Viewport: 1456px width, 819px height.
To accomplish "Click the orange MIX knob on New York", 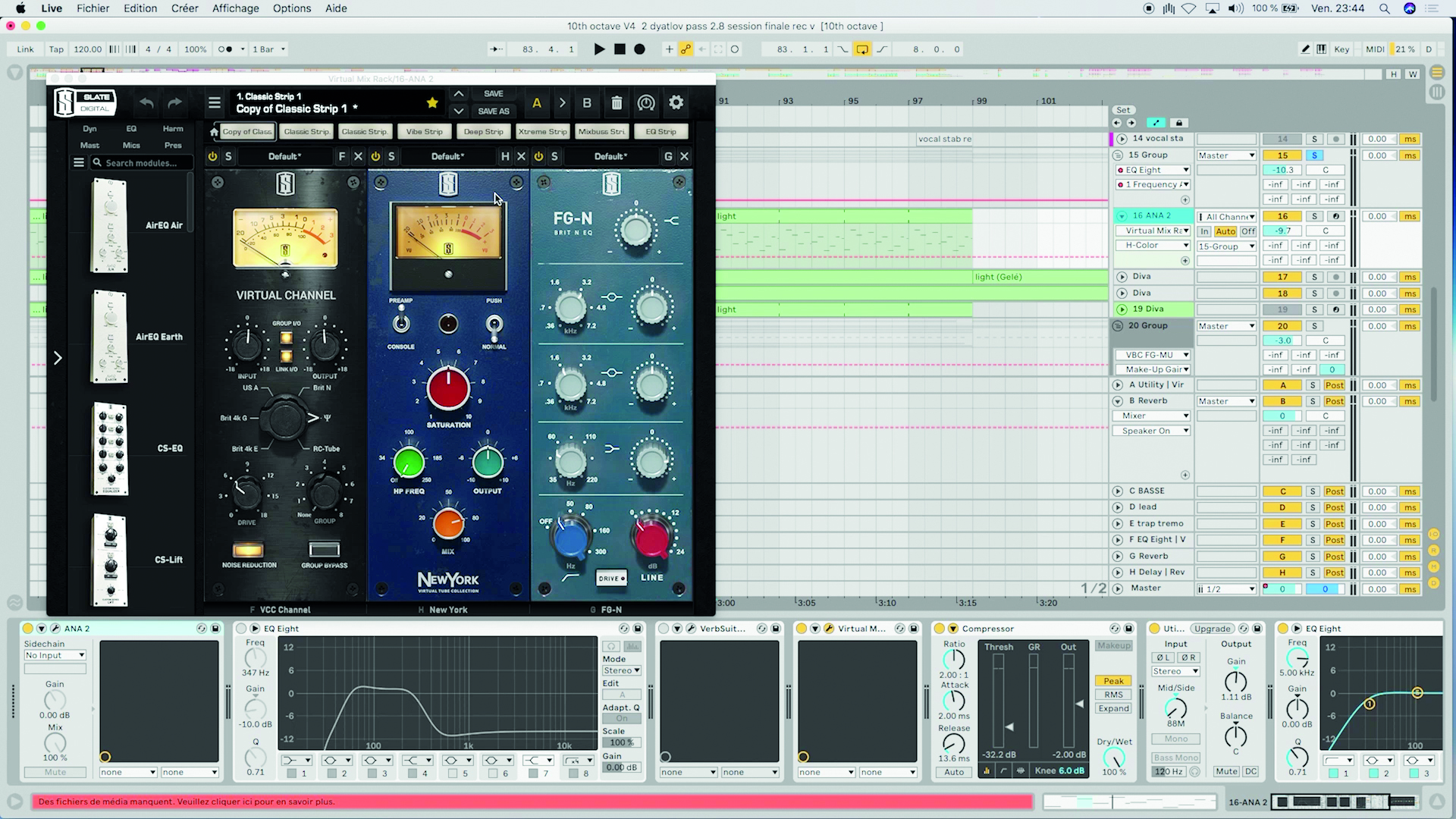I will click(x=448, y=524).
